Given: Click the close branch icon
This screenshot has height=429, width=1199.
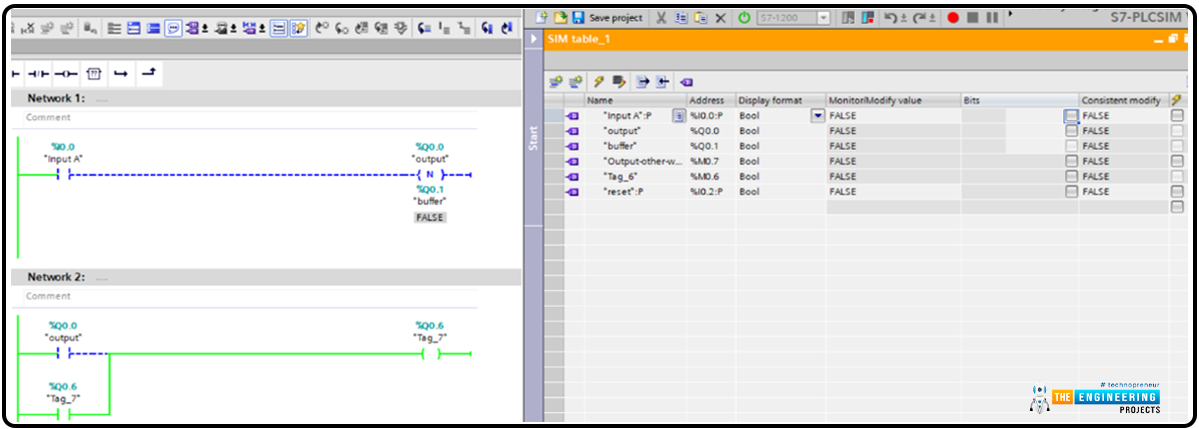Looking at the screenshot, I should click(148, 74).
